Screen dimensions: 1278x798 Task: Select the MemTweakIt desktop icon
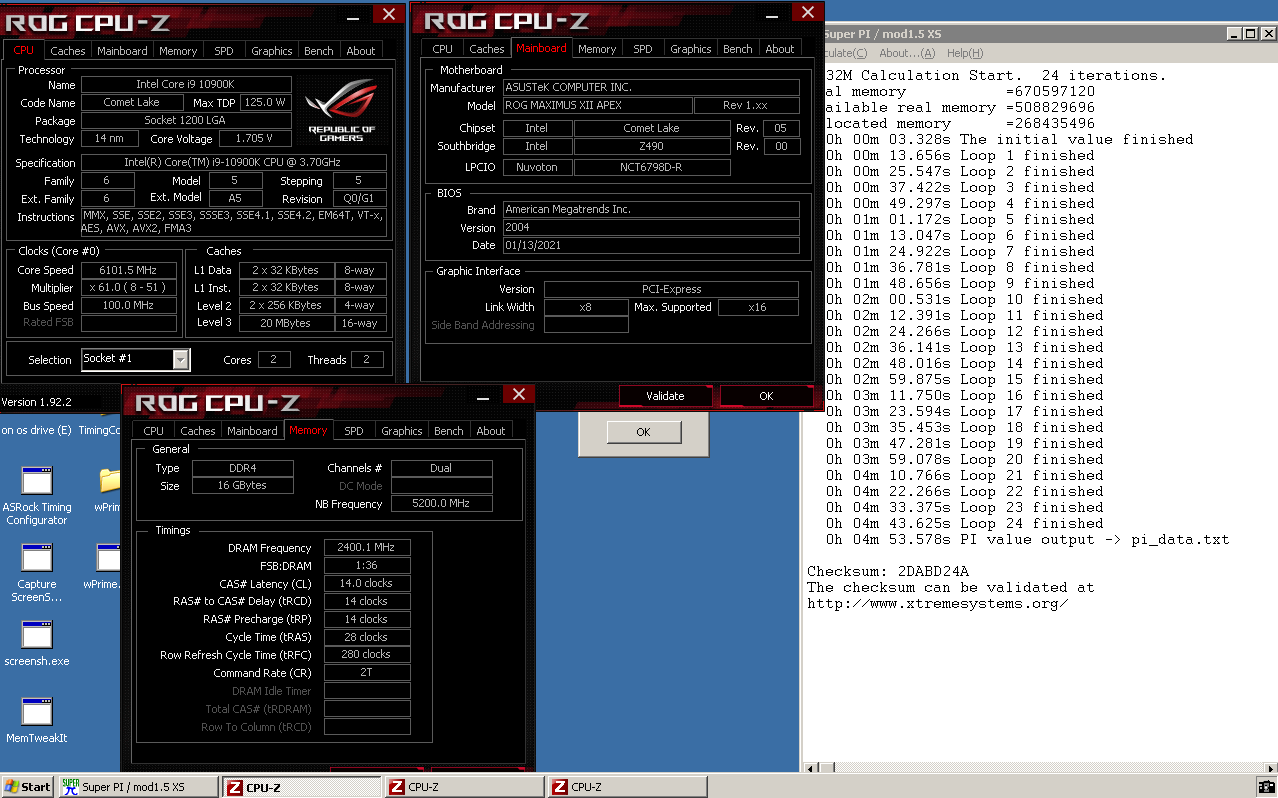[x=37, y=720]
